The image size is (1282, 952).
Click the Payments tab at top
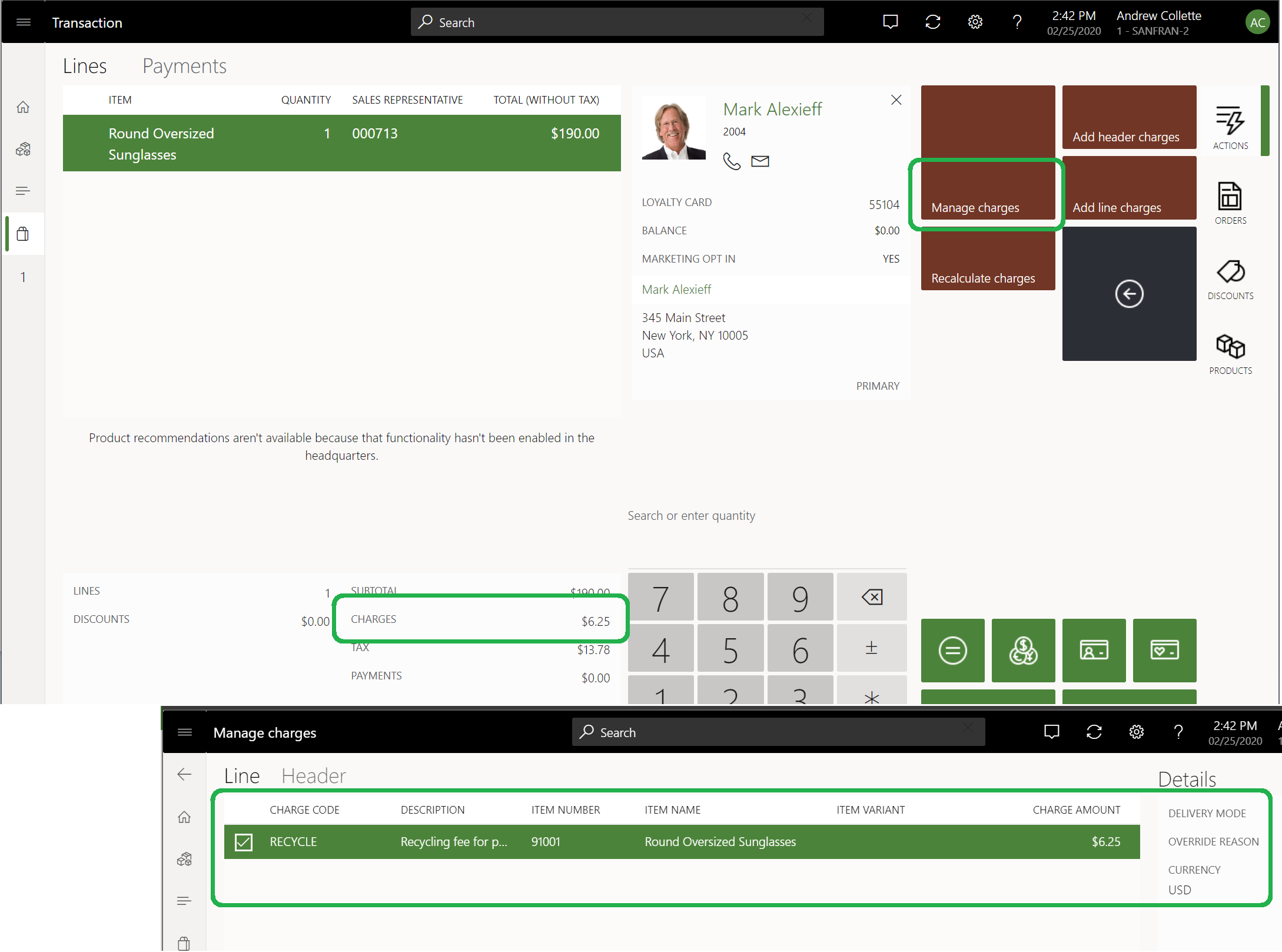tap(184, 65)
